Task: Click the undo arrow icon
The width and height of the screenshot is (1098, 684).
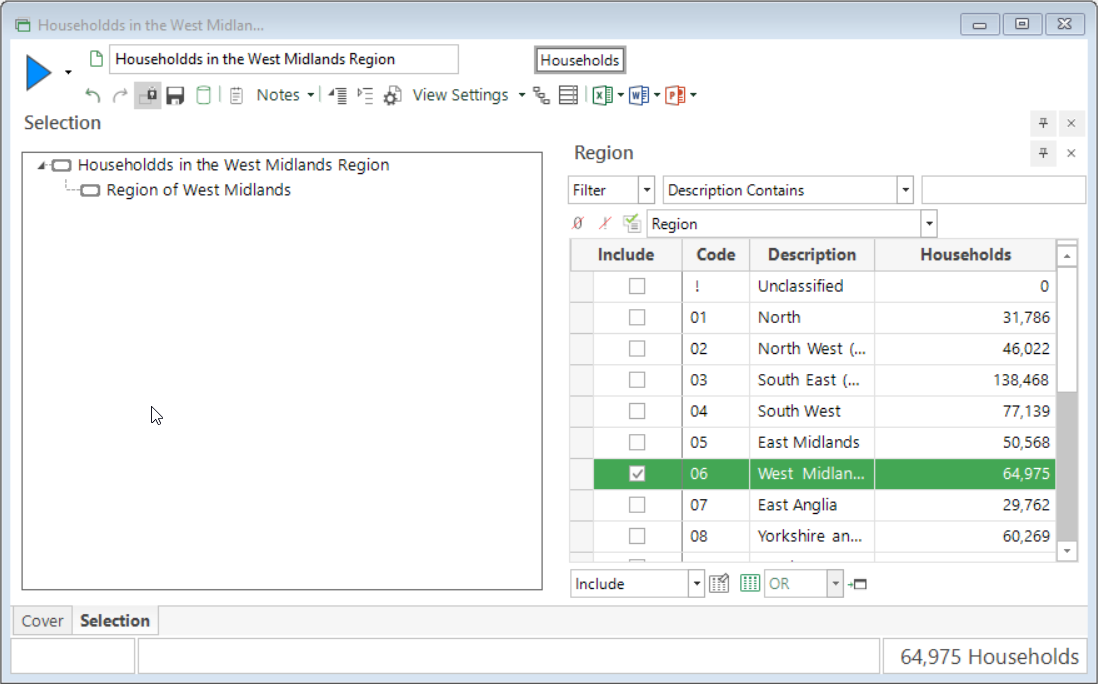Action: (92, 95)
